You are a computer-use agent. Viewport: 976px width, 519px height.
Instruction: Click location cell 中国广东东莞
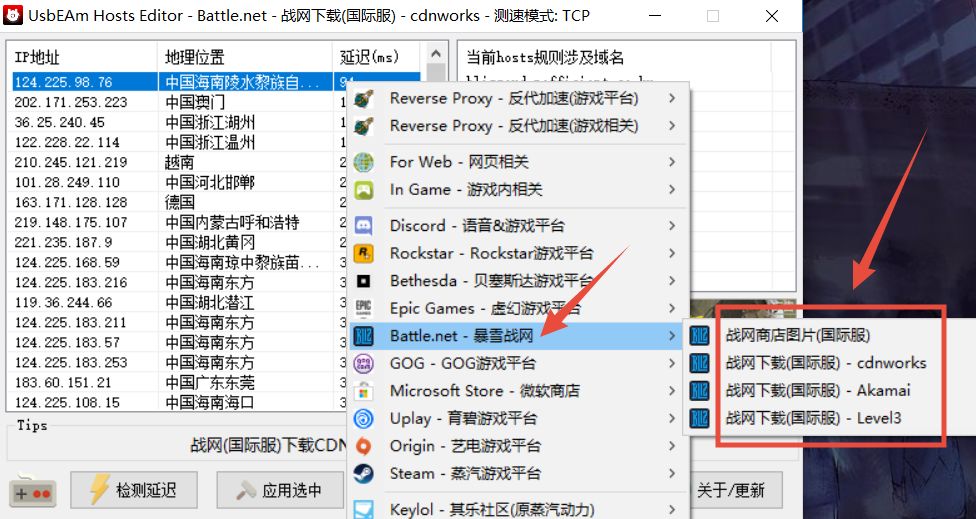[210, 382]
